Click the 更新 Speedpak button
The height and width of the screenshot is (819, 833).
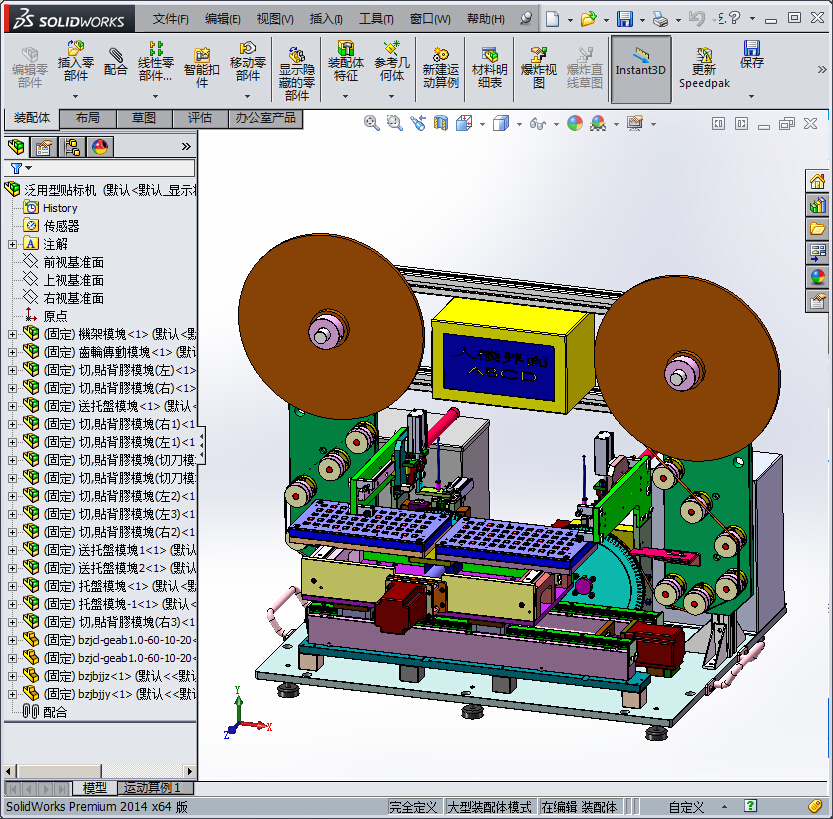tap(703, 67)
